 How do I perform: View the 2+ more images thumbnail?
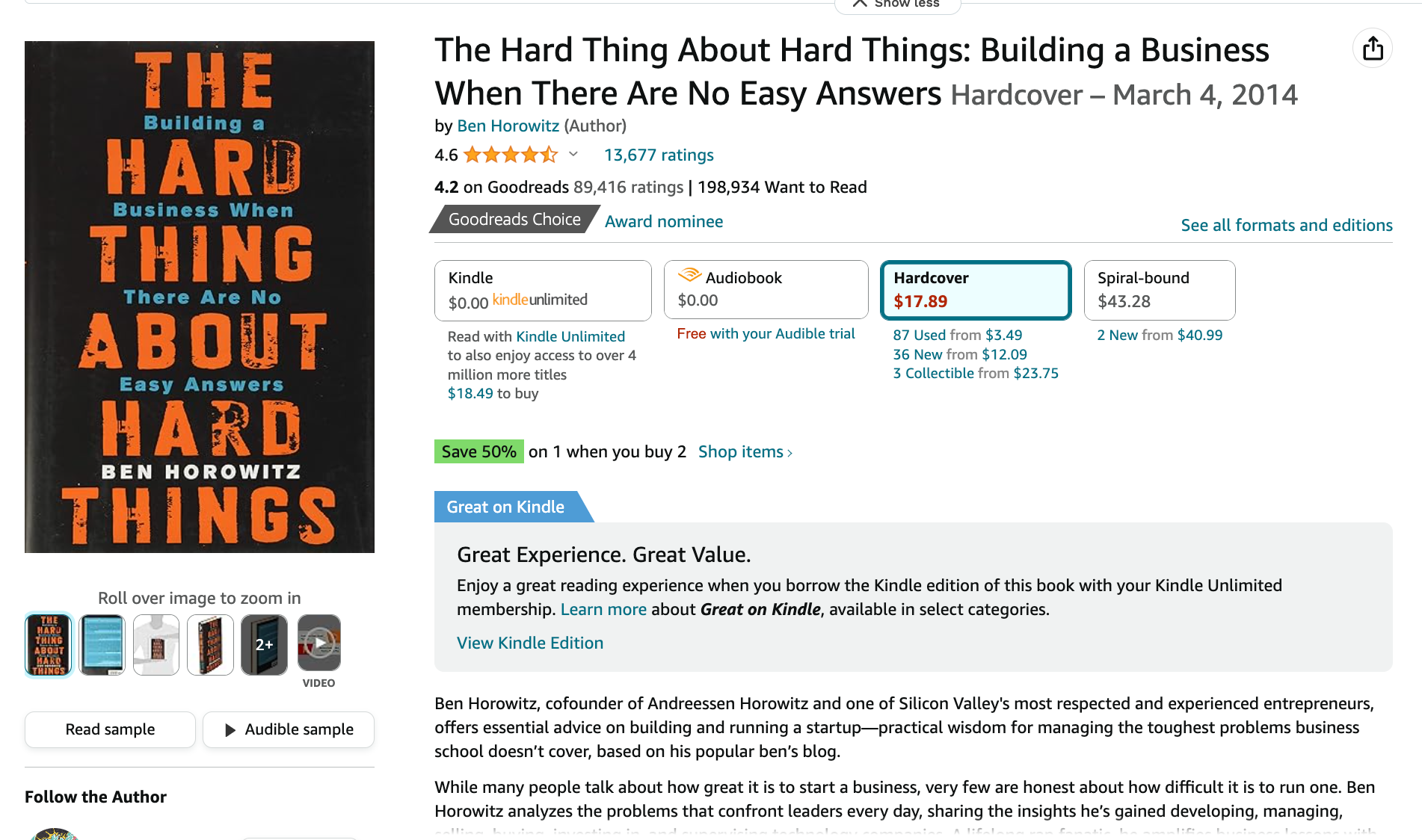[264, 644]
